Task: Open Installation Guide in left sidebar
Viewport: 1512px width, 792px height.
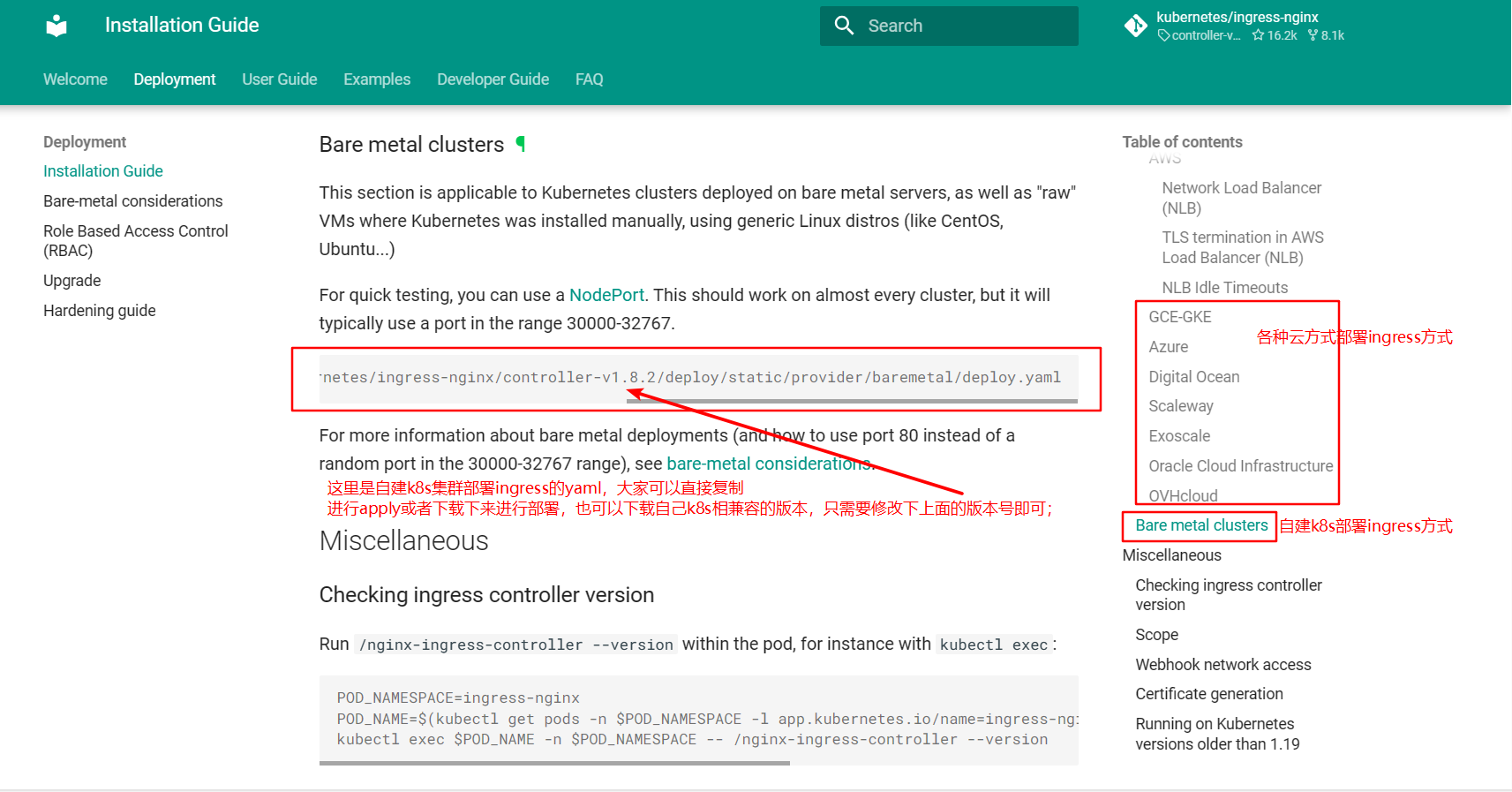Action: (x=103, y=171)
